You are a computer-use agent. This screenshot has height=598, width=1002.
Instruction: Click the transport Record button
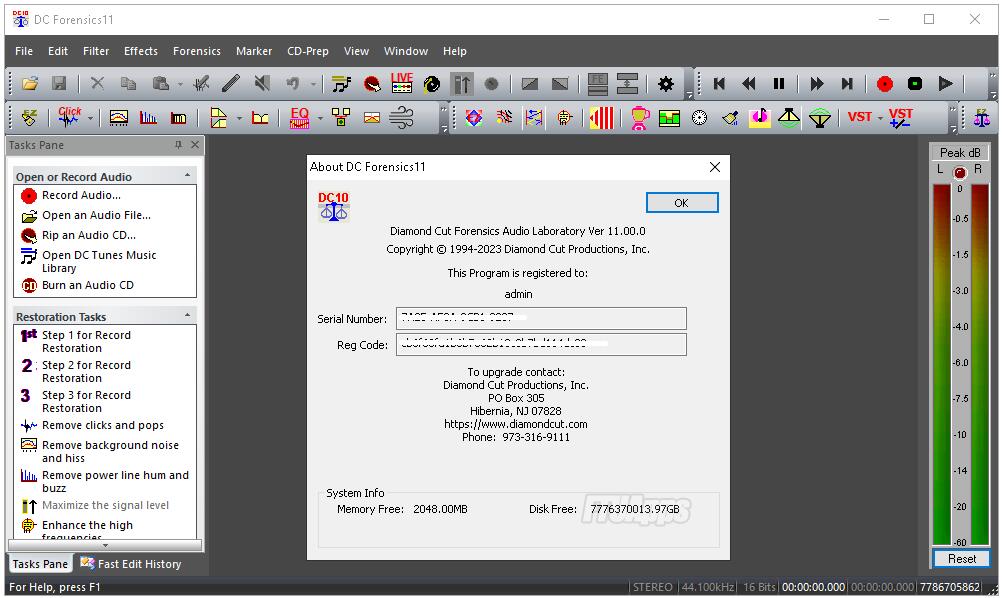(x=884, y=84)
